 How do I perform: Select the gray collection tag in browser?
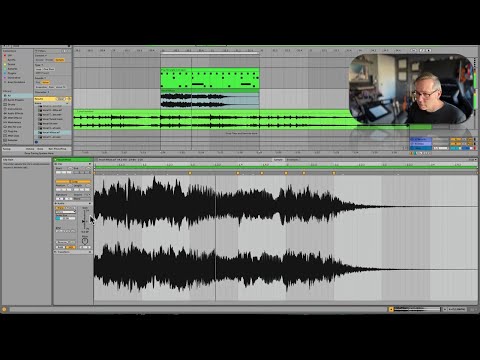tap(5, 82)
